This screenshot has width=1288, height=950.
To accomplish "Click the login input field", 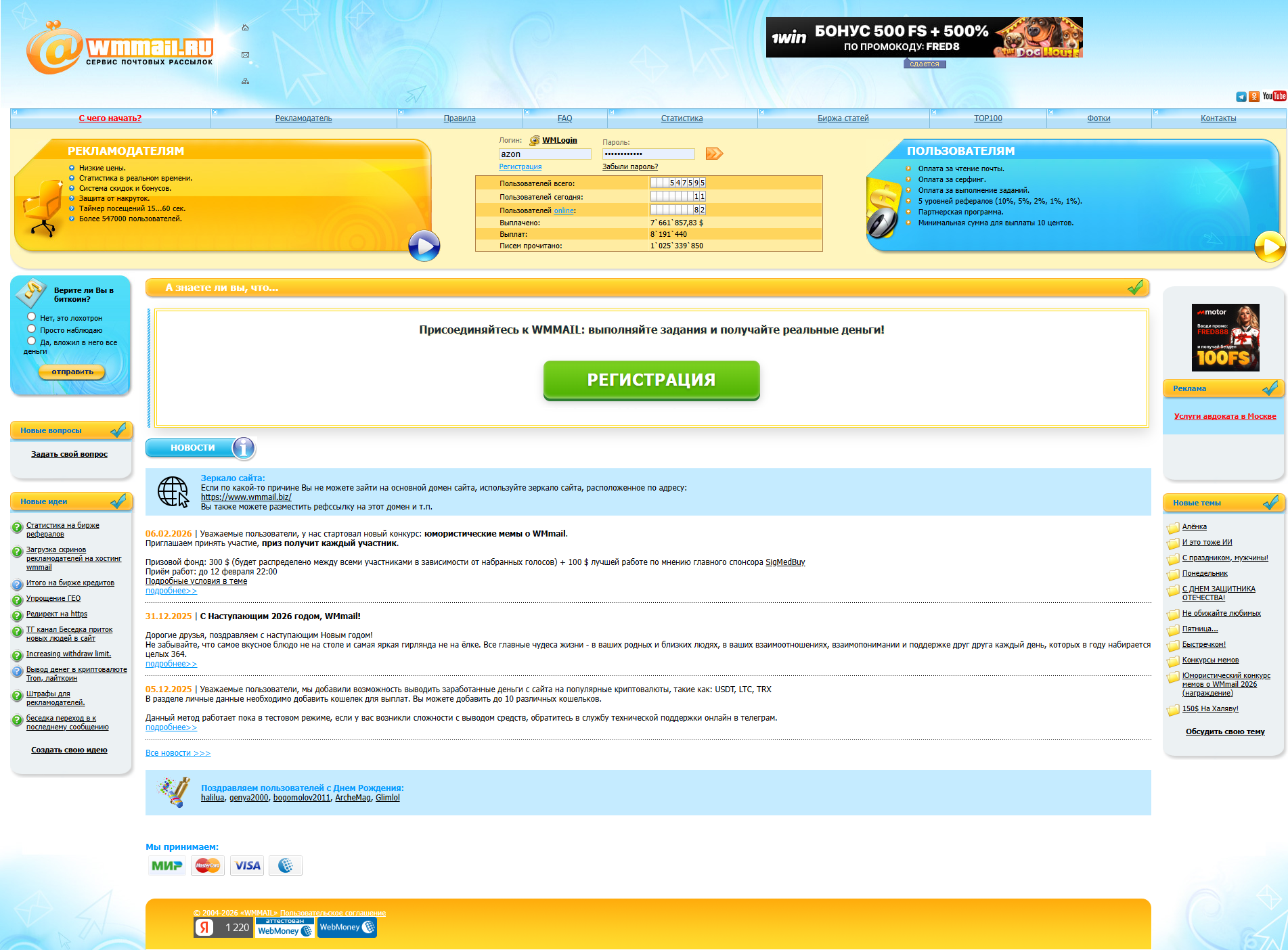I will pyautogui.click(x=544, y=154).
